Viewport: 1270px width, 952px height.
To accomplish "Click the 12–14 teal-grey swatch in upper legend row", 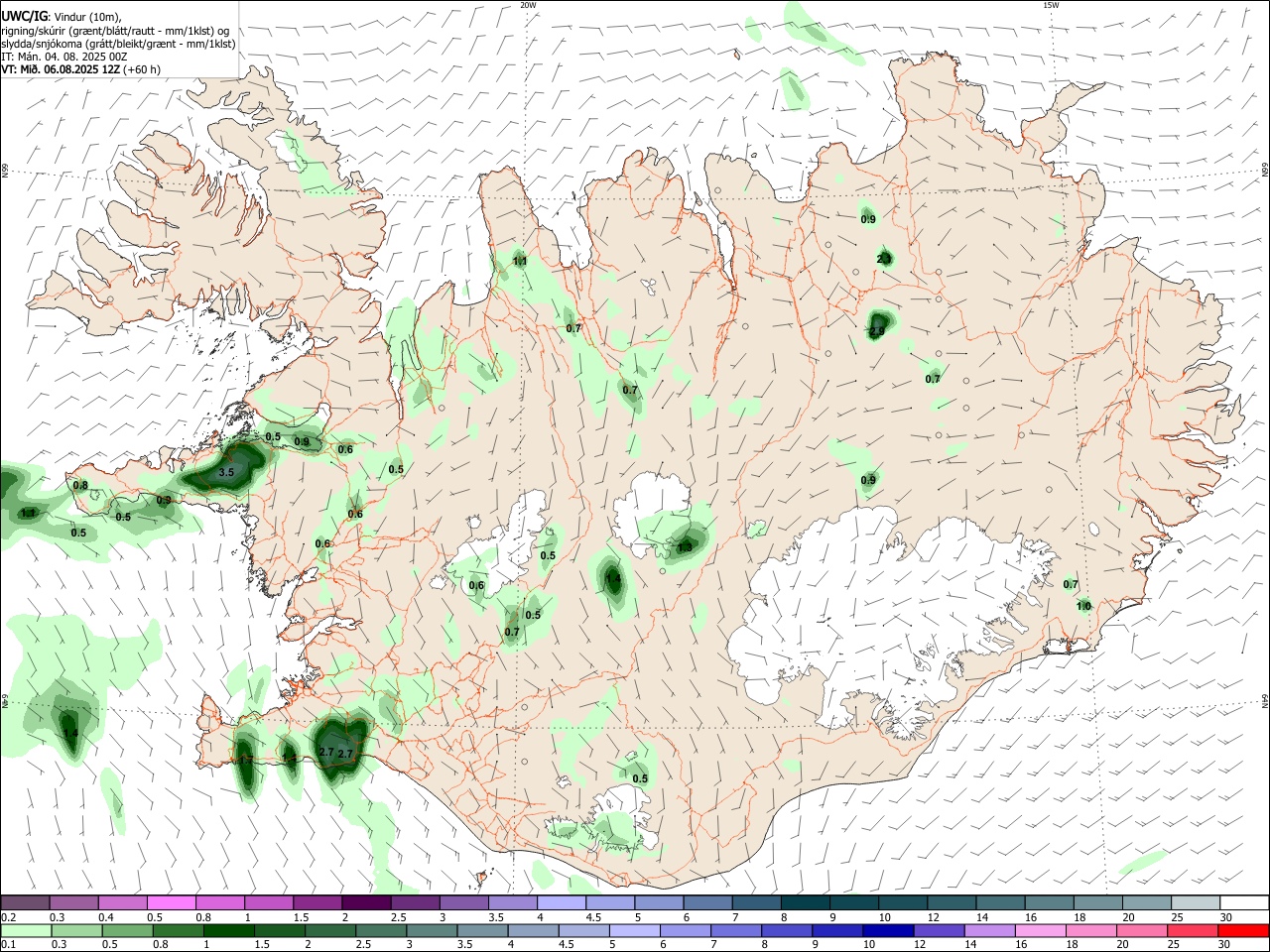I will 950,902.
